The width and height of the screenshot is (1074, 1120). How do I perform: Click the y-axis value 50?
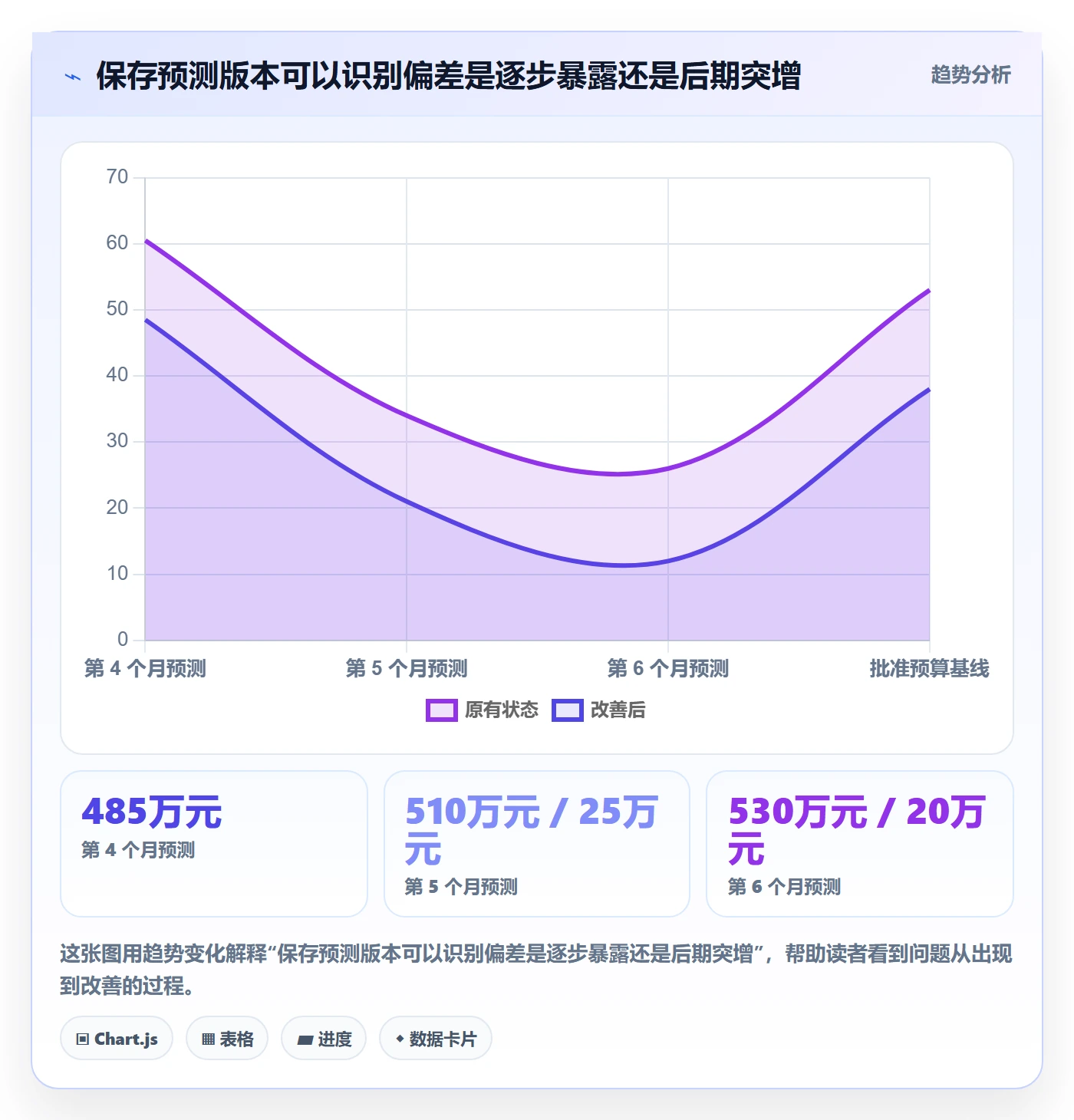(x=117, y=309)
